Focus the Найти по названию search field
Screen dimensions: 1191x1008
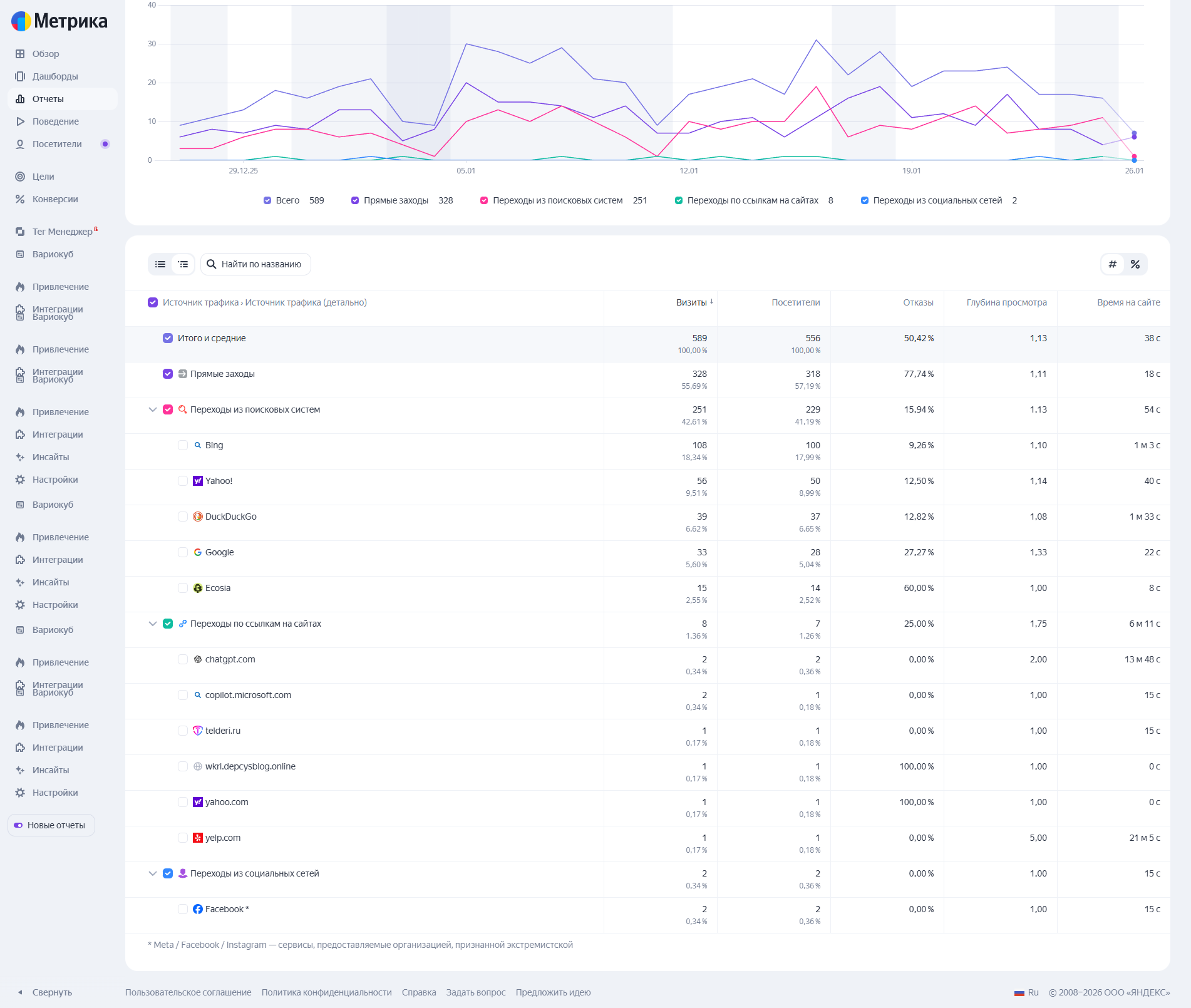(261, 264)
